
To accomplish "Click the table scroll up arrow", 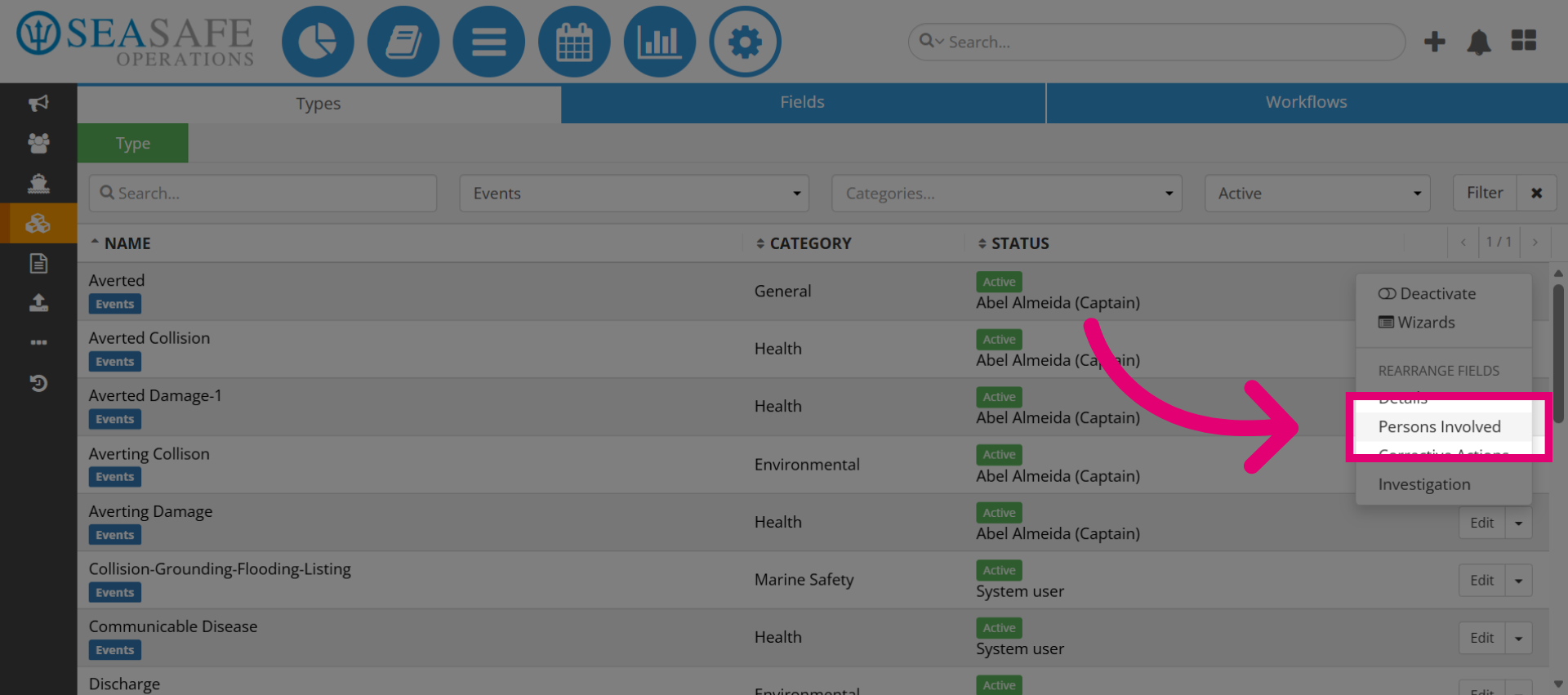I will point(1558,274).
